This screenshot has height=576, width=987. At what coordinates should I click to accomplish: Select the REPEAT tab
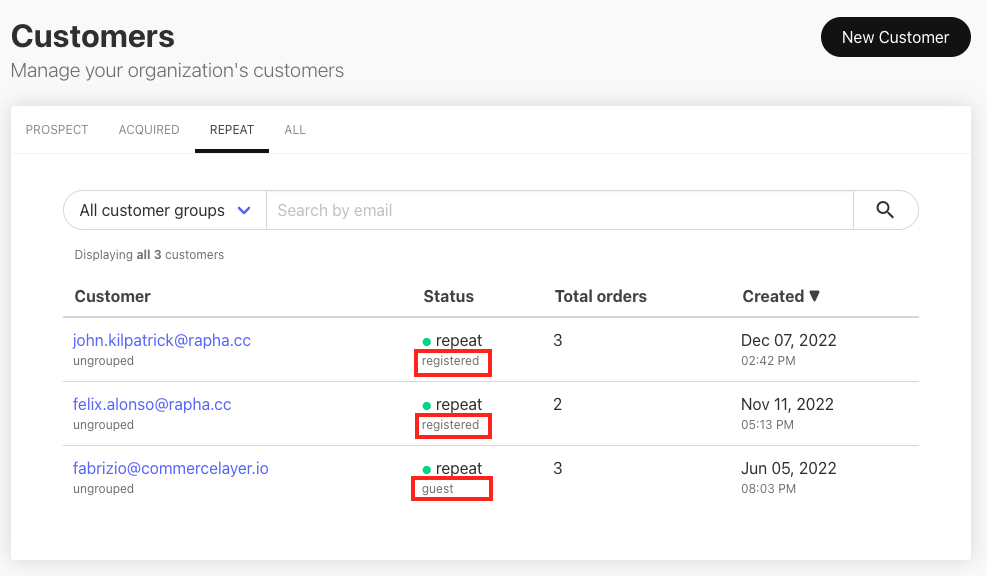click(x=232, y=130)
